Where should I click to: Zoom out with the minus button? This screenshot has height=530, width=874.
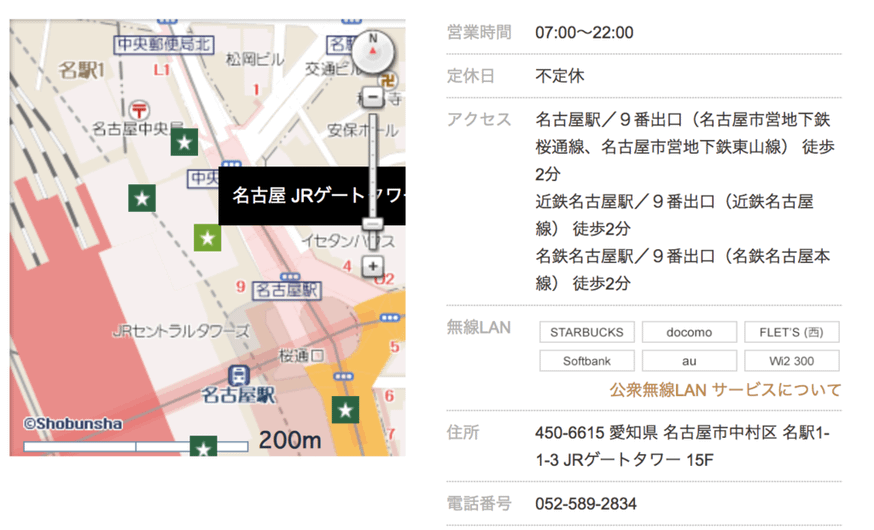pyautogui.click(x=372, y=98)
